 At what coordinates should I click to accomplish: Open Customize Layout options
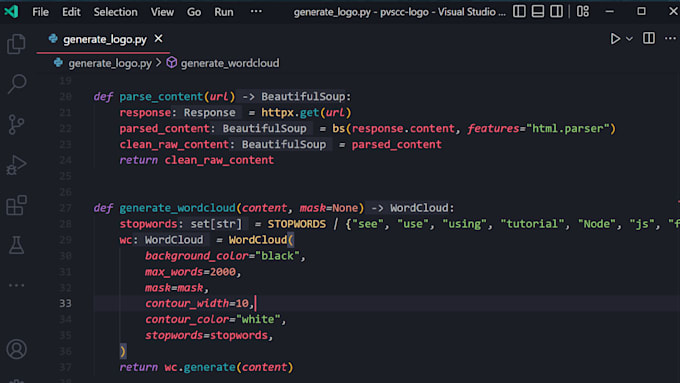pyautogui.click(x=583, y=11)
